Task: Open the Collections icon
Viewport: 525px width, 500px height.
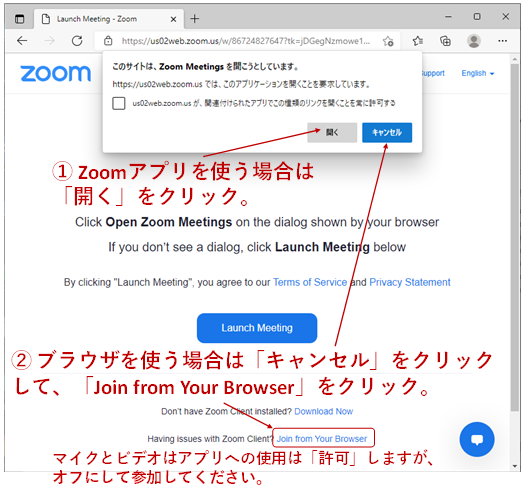Action: [x=445, y=41]
